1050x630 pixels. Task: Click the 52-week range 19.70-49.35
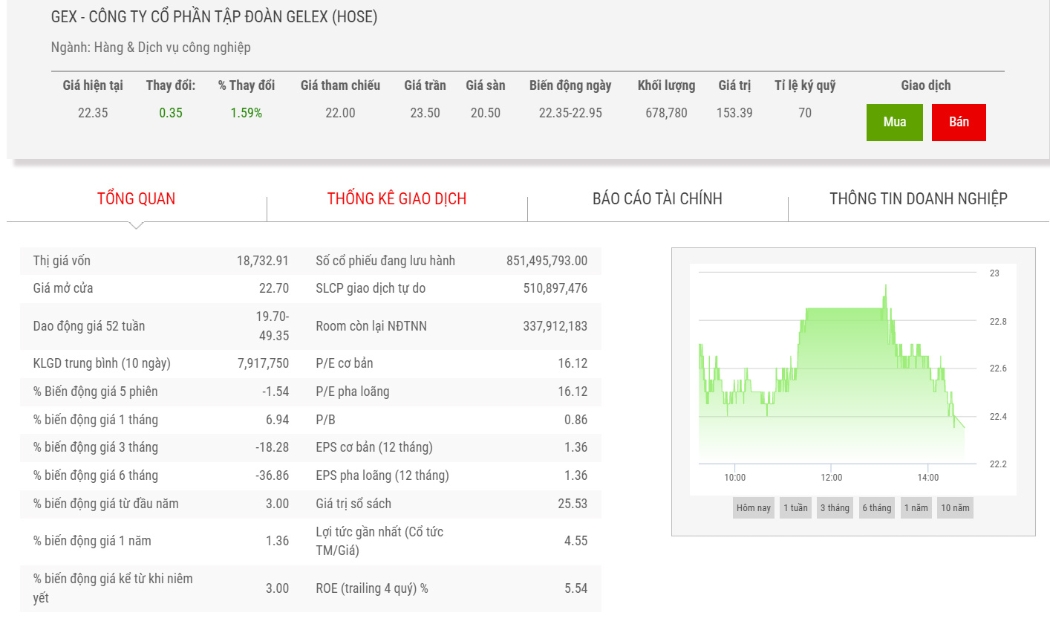pos(273,326)
